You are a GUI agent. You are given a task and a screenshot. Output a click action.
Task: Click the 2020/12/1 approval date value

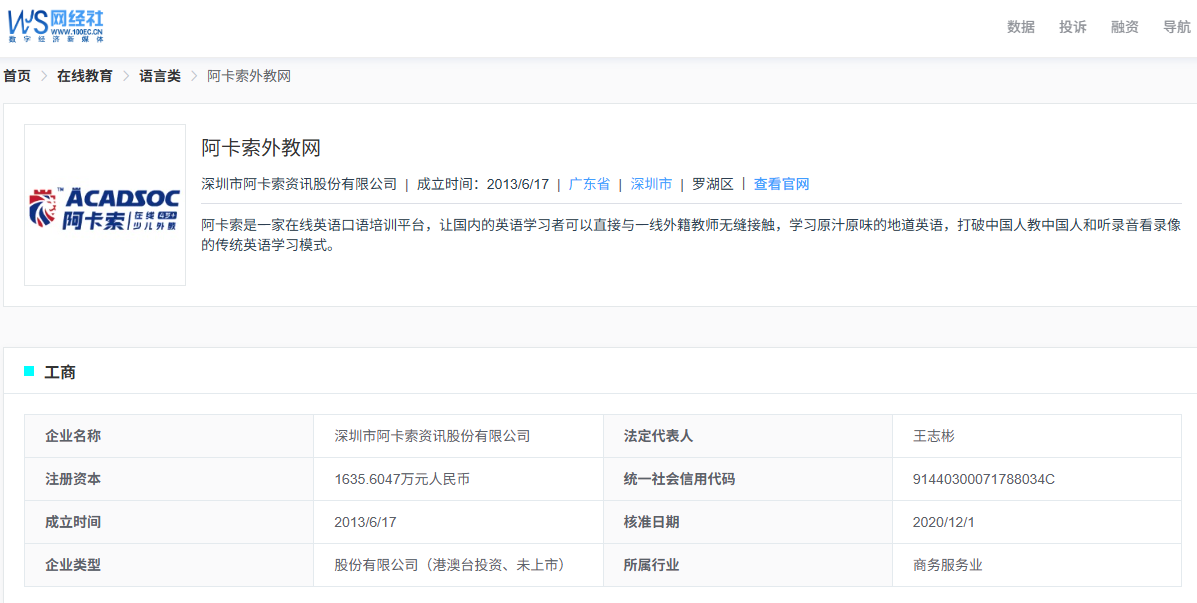944,522
